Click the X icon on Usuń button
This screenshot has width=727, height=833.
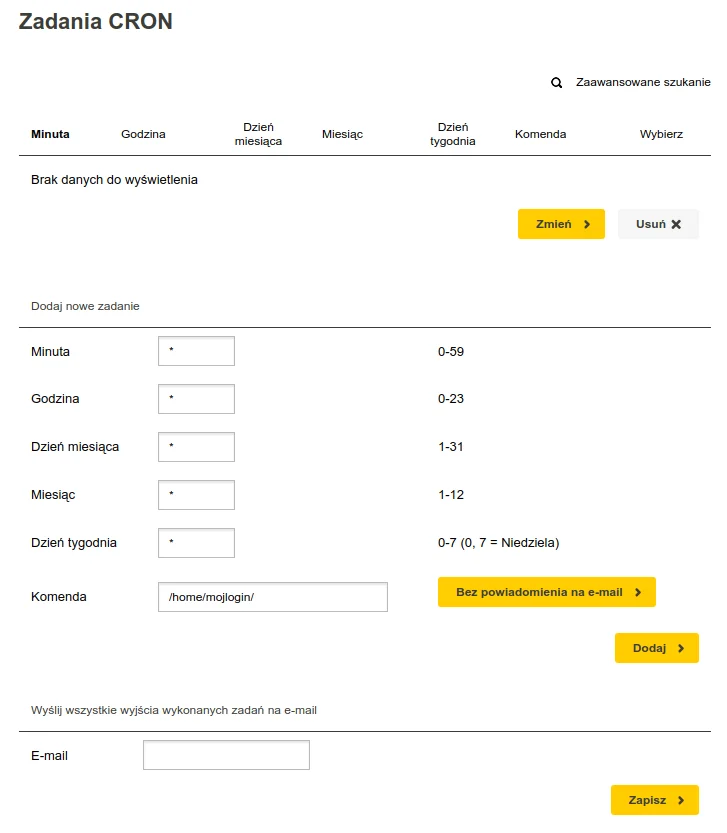tap(676, 224)
